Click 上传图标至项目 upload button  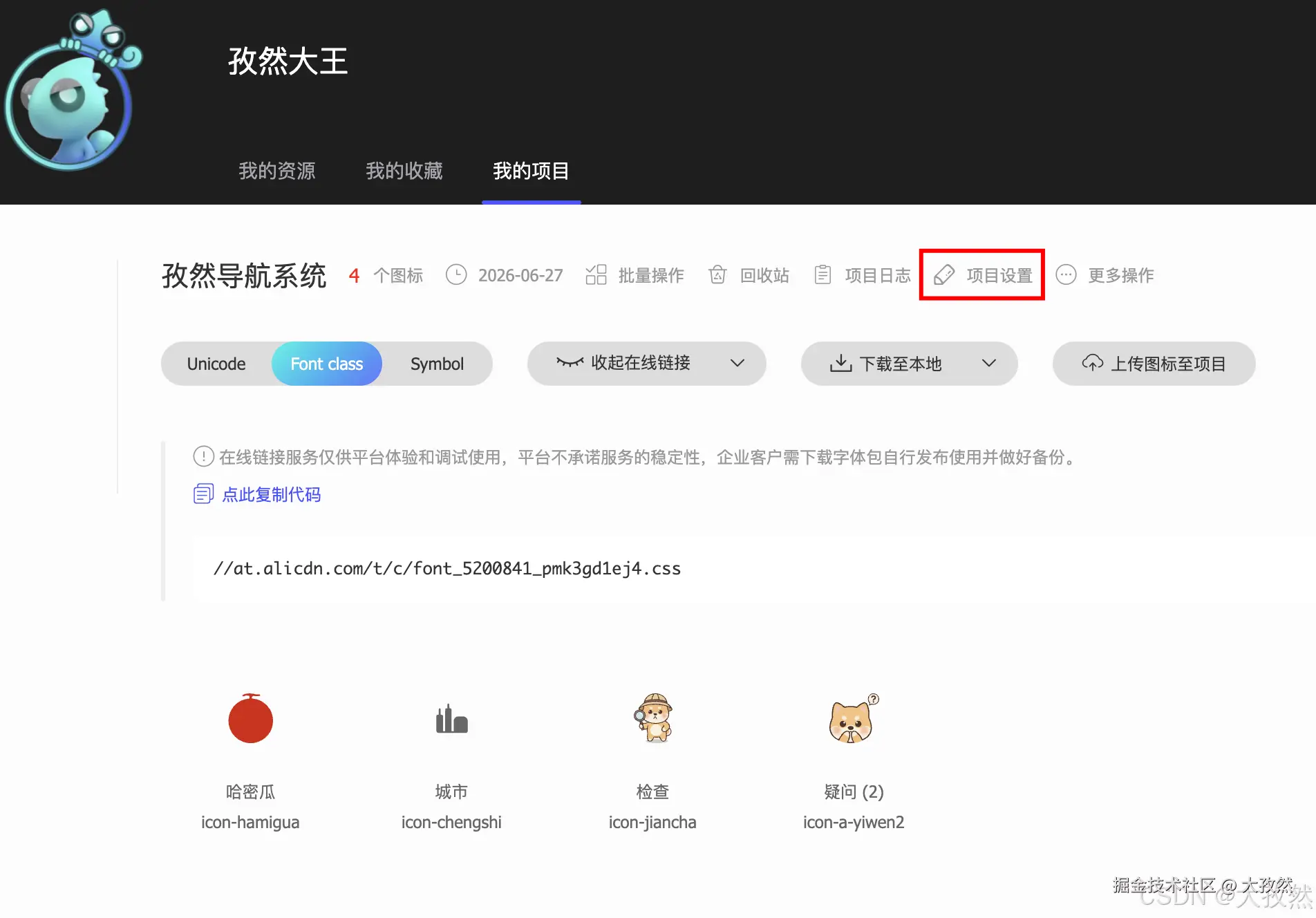(x=1154, y=364)
